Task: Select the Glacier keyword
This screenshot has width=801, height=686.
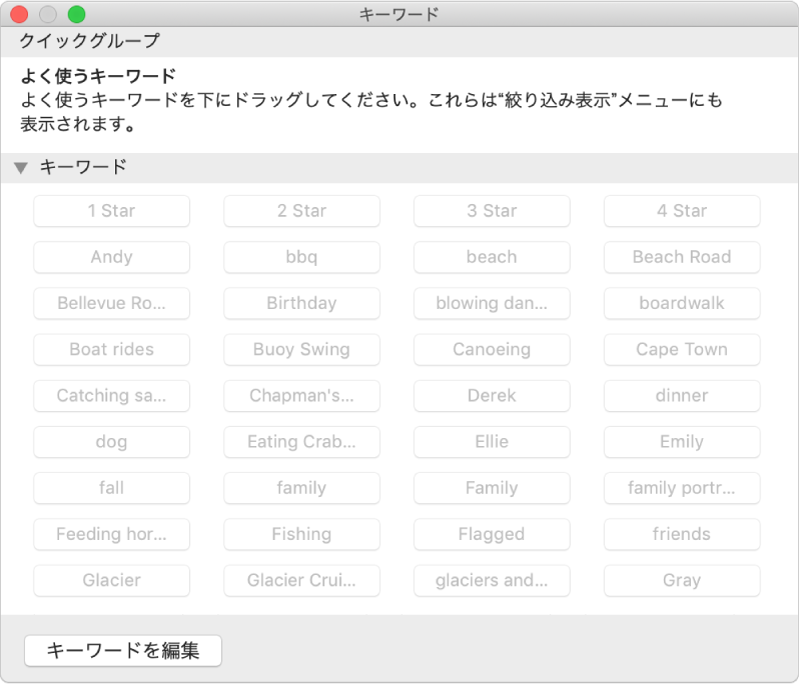Action: [x=111, y=580]
